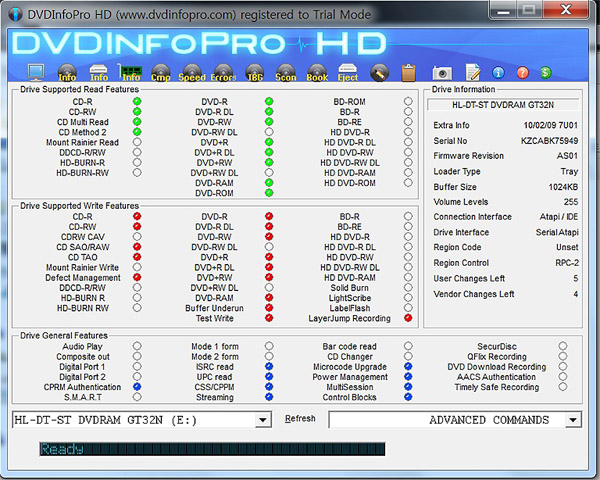Open the Book type icon
Image resolution: width=600 pixels, height=480 pixels.
pyautogui.click(x=317, y=73)
